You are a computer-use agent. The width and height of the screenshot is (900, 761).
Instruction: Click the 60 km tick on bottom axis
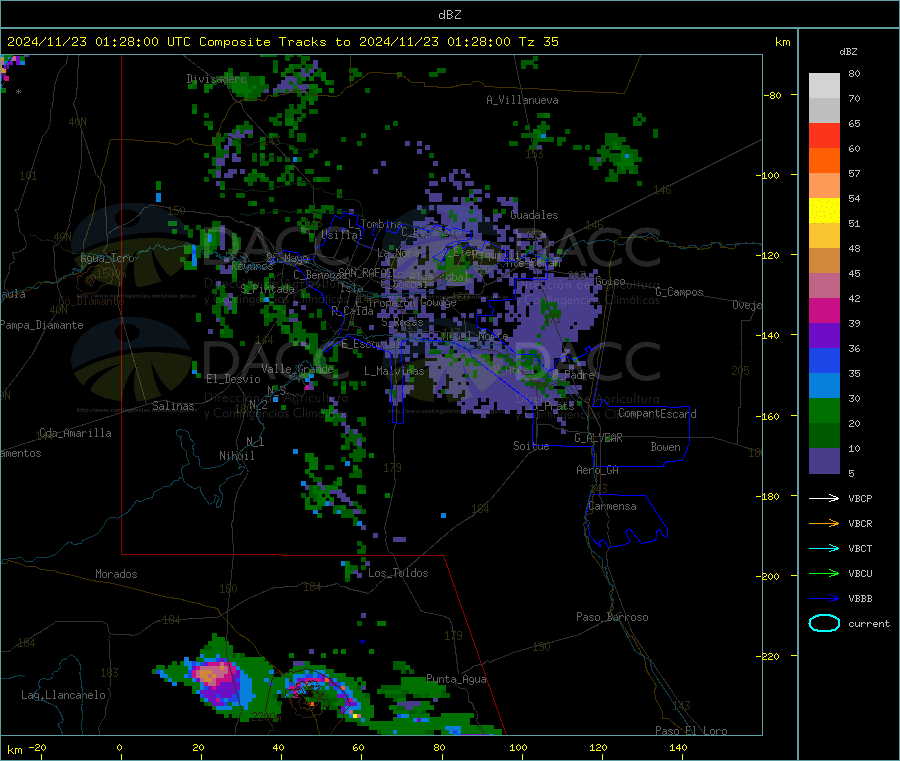(358, 748)
